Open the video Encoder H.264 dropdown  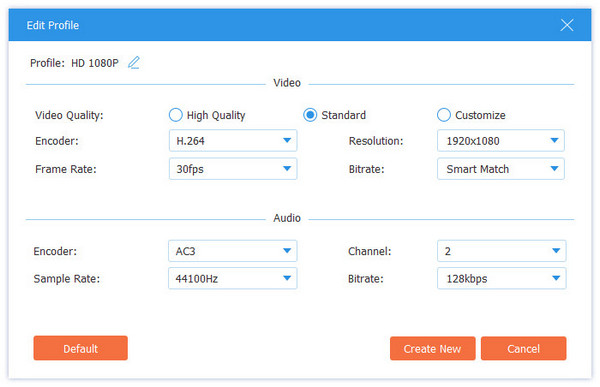233,141
